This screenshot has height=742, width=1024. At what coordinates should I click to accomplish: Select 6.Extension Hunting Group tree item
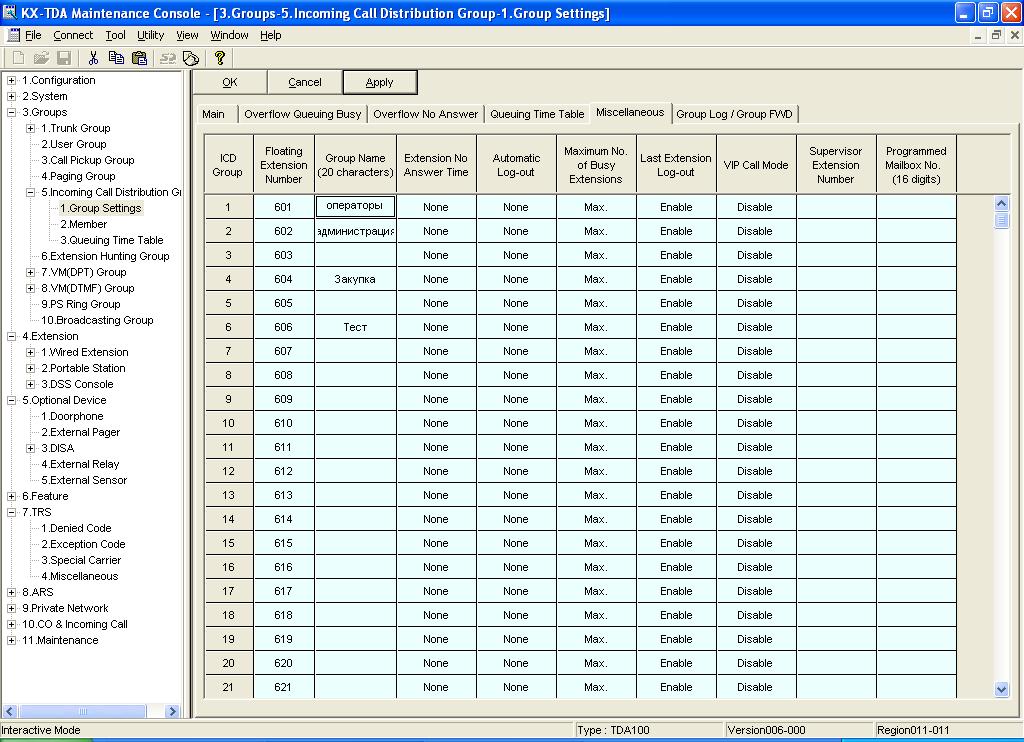105,256
